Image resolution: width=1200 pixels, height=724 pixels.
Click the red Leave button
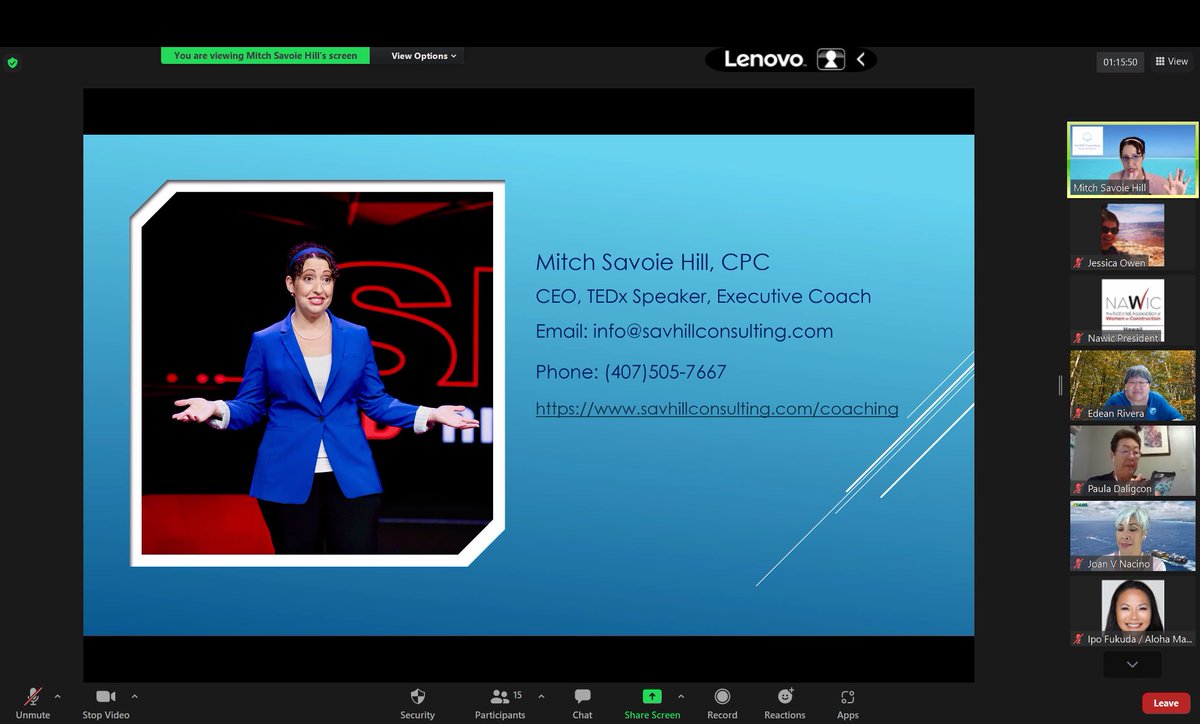(x=1166, y=703)
